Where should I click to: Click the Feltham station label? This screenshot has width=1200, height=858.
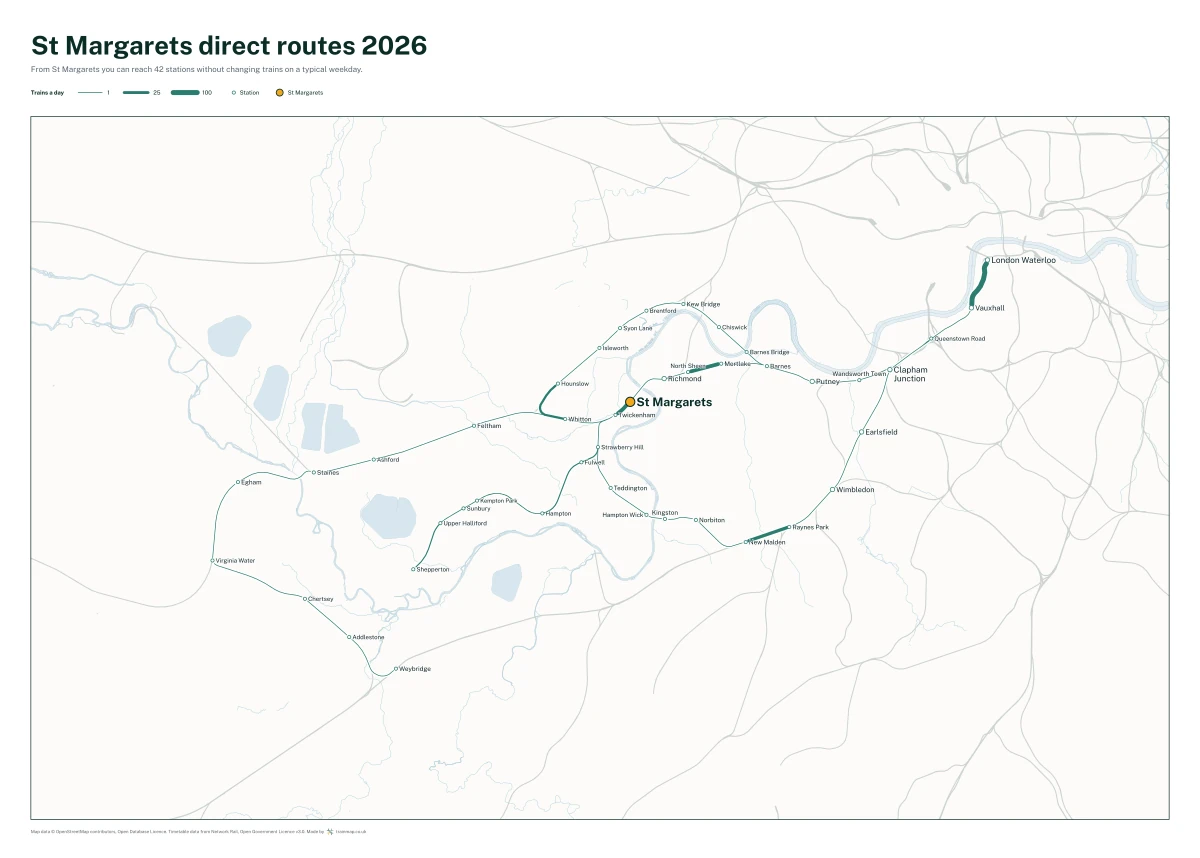pos(489,426)
